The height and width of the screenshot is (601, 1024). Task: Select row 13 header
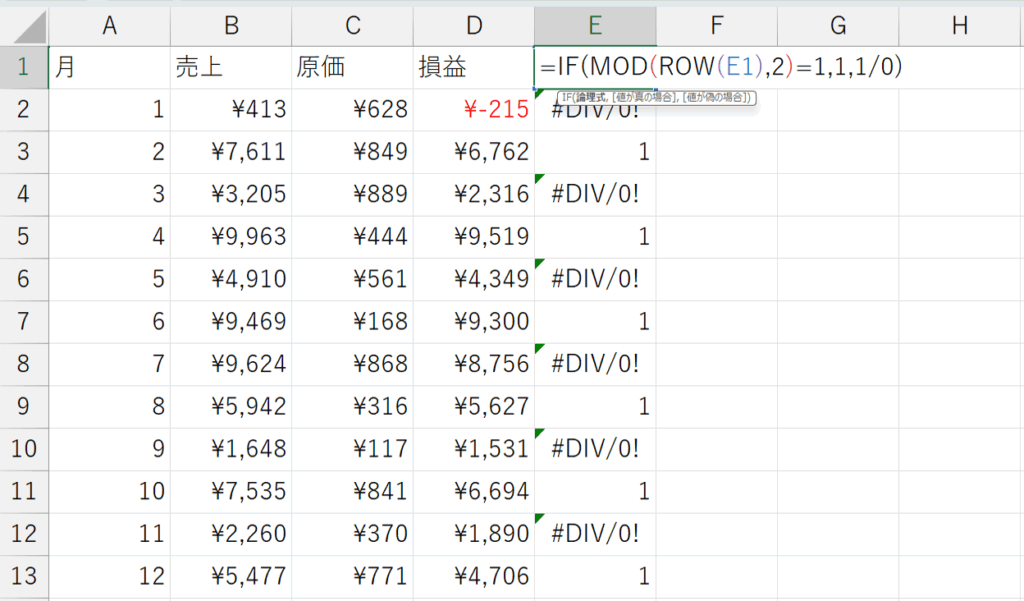[x=24, y=575]
